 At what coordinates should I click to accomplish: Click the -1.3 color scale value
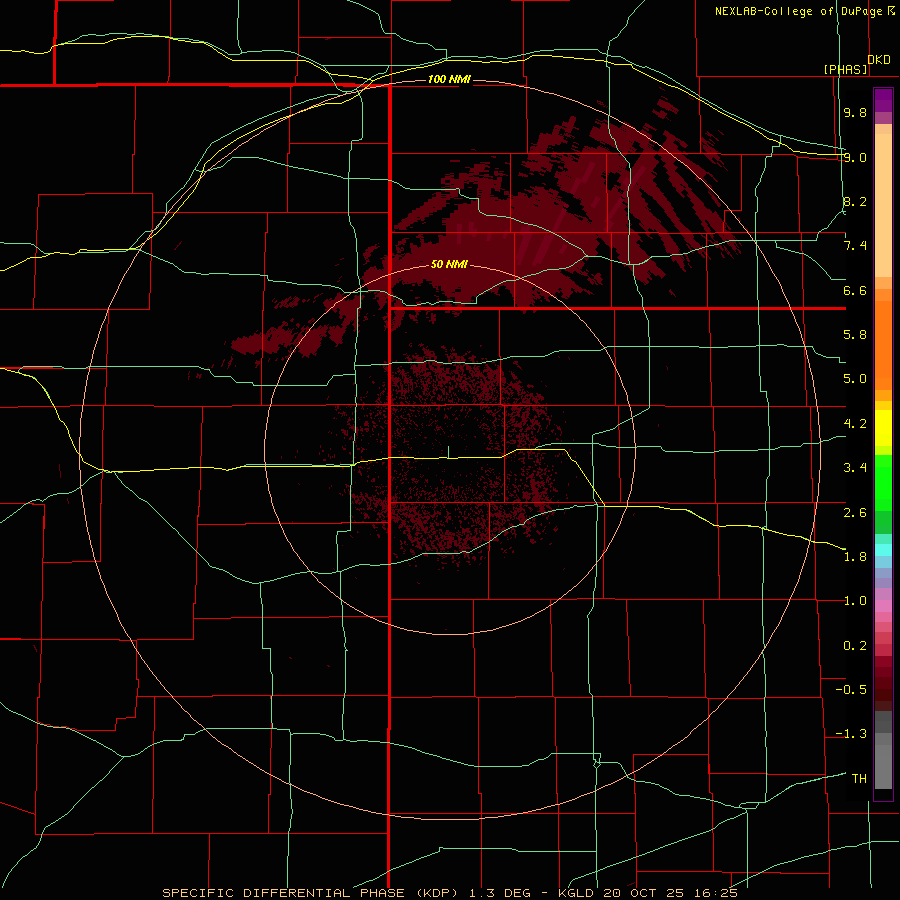(x=851, y=734)
